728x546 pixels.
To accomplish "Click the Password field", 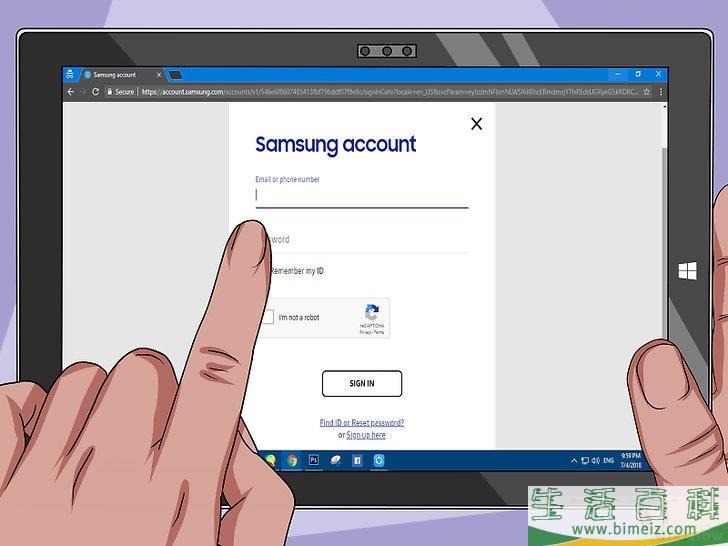I will pyautogui.click(x=367, y=240).
